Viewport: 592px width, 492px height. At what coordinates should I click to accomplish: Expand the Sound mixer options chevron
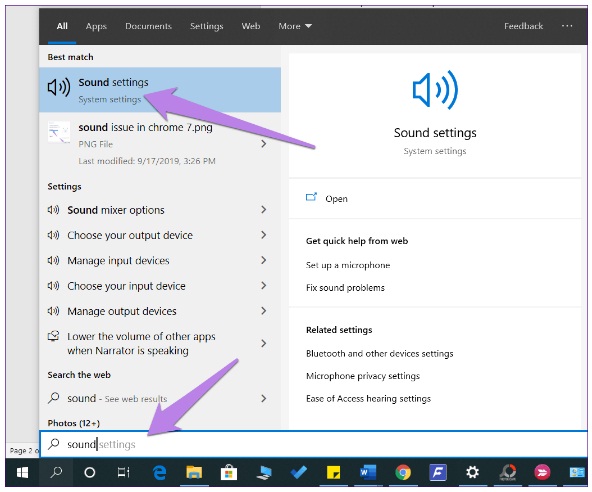[x=264, y=210]
